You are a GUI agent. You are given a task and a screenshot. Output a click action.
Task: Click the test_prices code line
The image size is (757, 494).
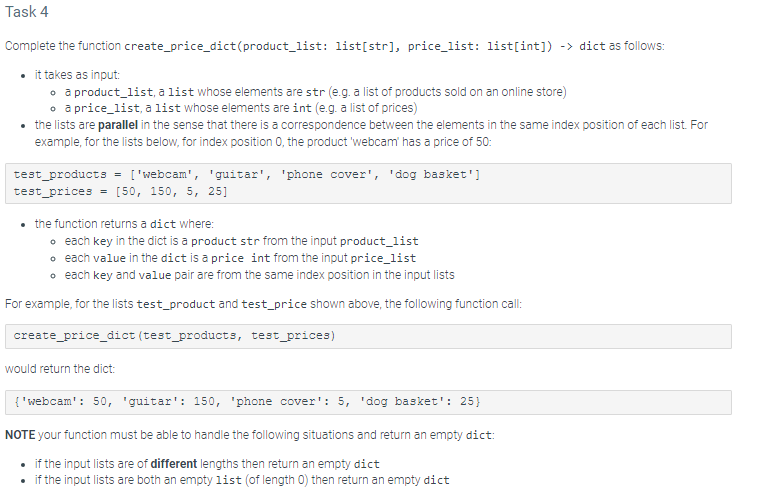(120, 192)
